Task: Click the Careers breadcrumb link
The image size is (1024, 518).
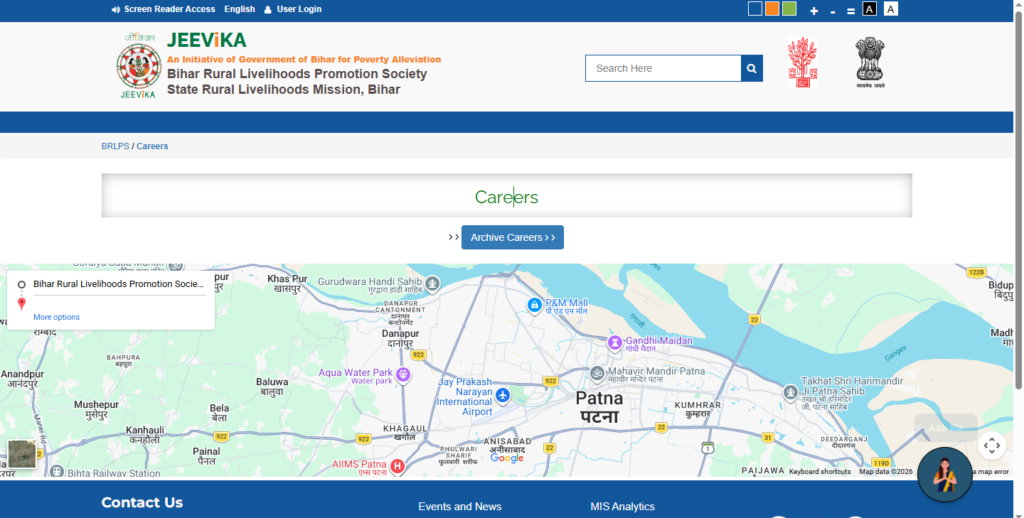Action: [152, 146]
